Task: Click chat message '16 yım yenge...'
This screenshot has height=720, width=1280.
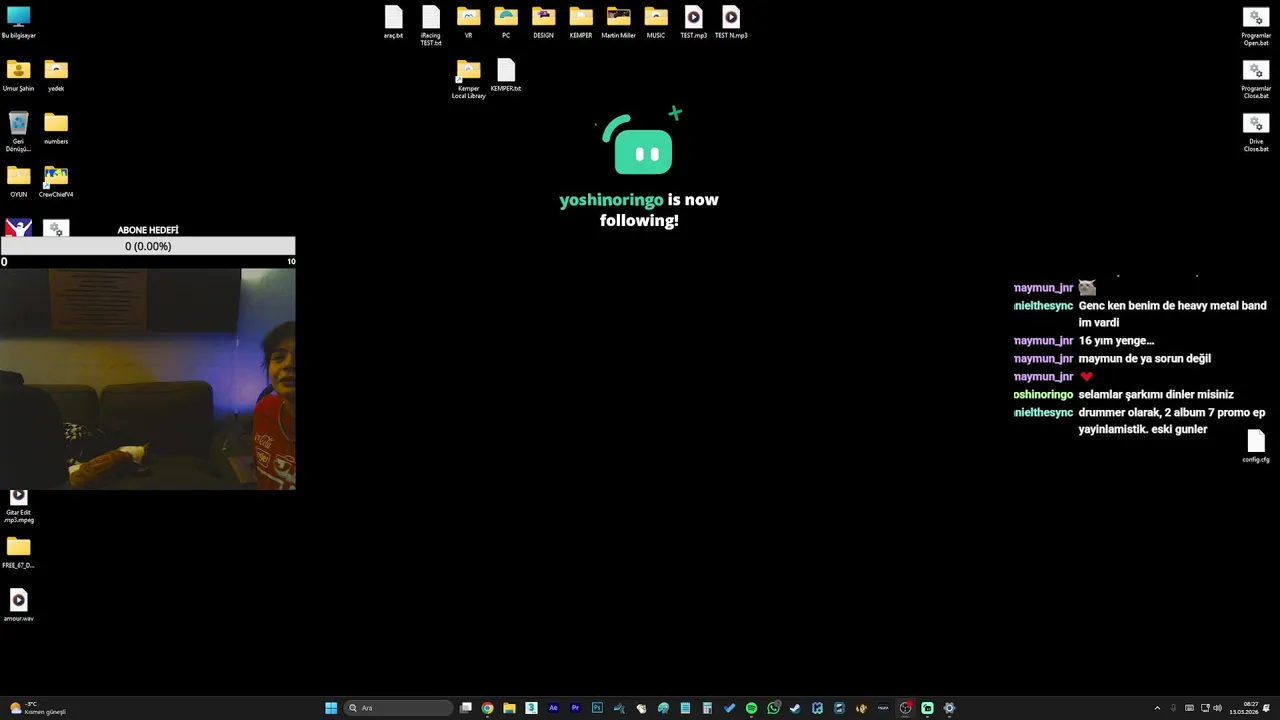Action: 1116,341
